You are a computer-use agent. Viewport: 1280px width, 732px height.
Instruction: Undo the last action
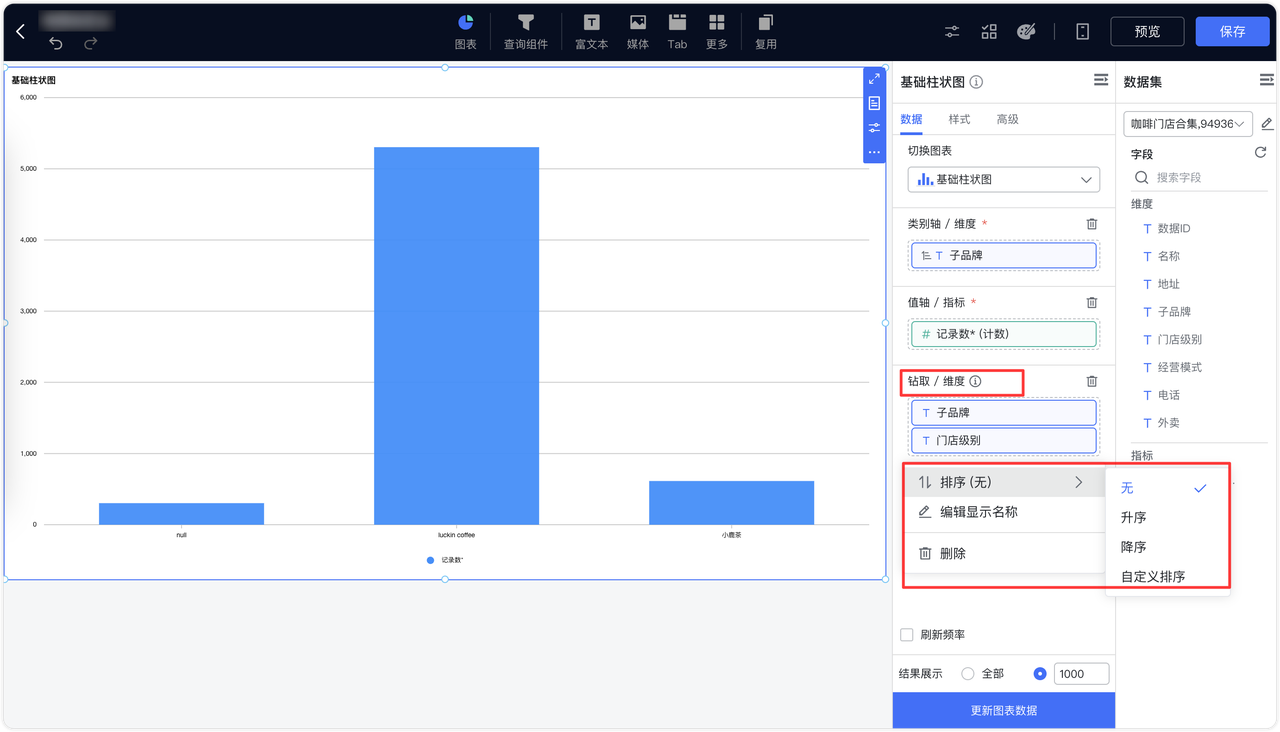(x=56, y=43)
